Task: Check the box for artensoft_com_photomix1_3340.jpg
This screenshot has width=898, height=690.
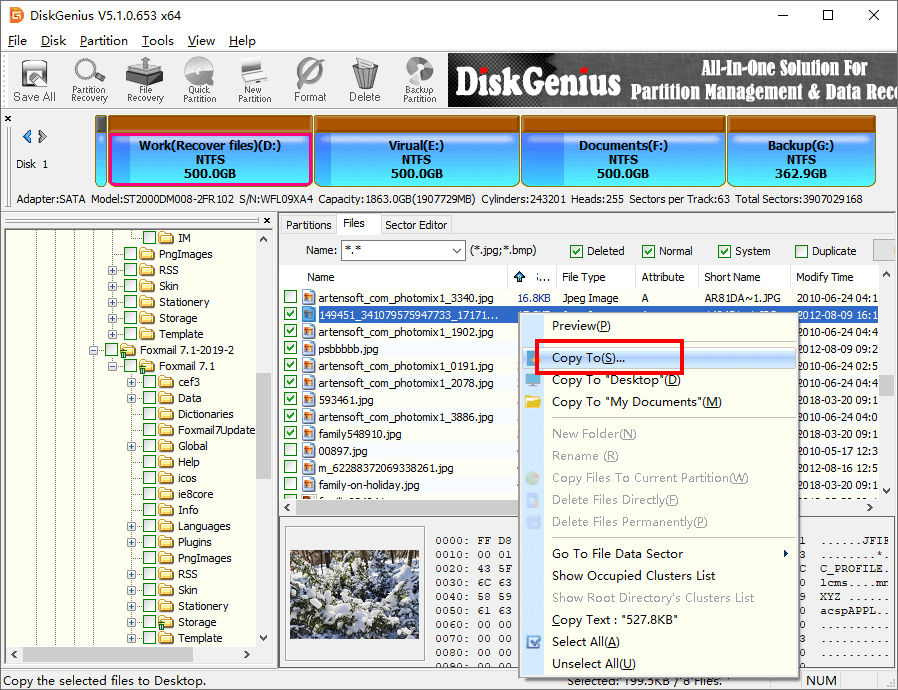Action: coord(290,297)
